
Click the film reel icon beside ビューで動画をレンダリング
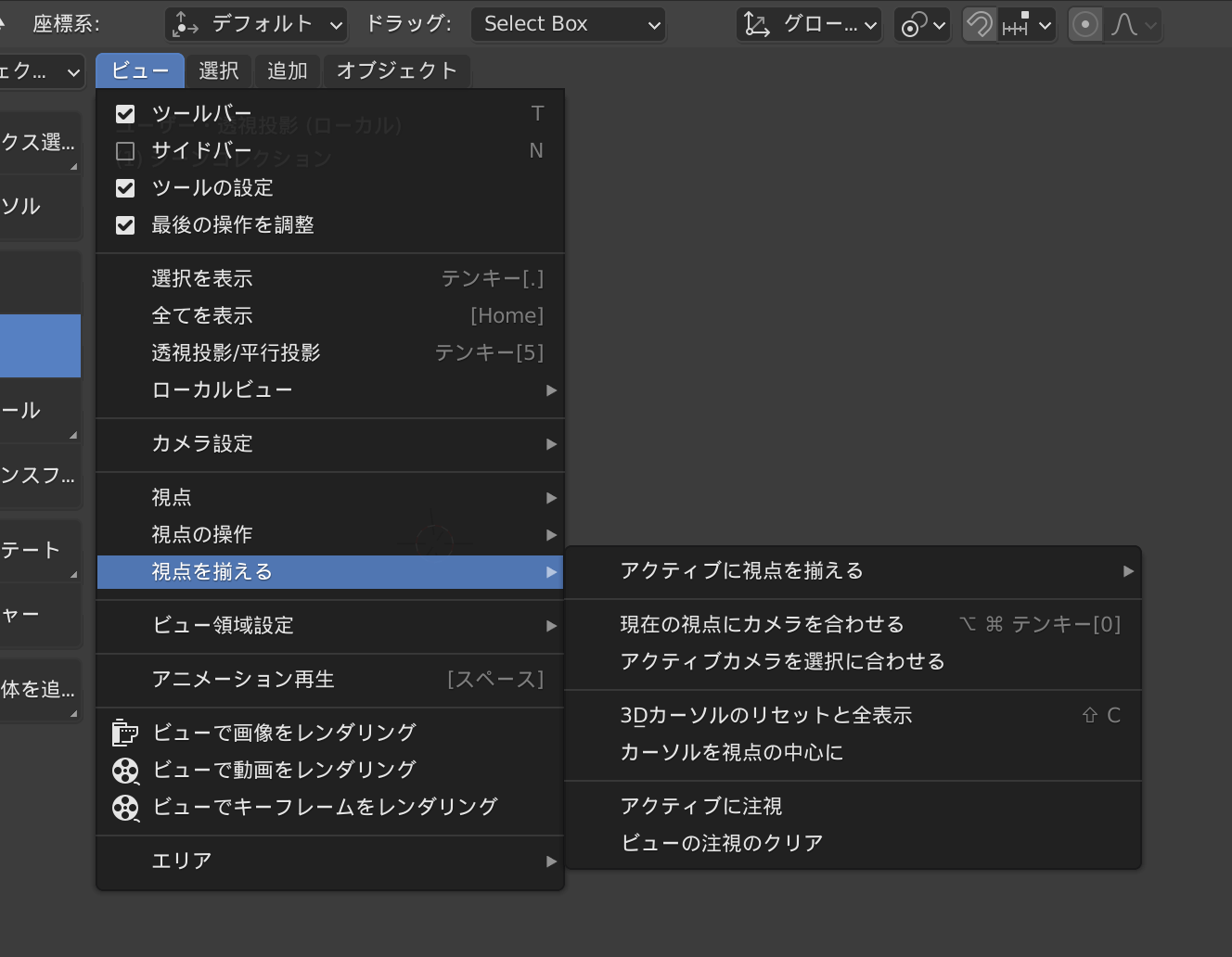125,770
